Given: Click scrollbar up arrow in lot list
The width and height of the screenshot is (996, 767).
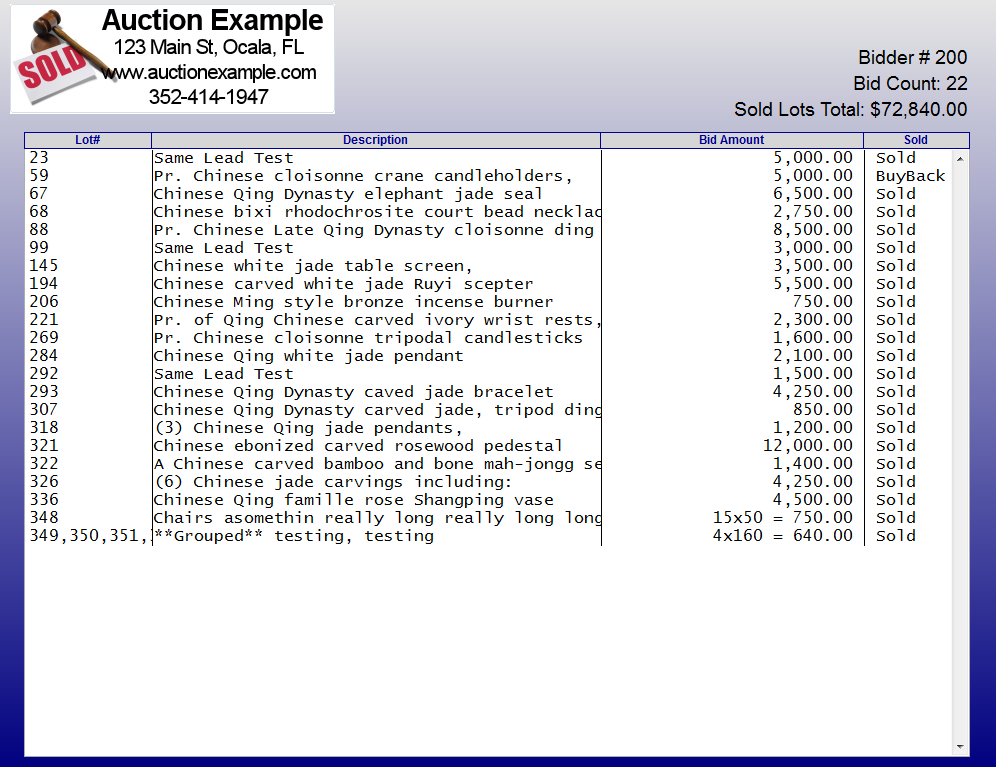Looking at the screenshot, I should point(961,158).
